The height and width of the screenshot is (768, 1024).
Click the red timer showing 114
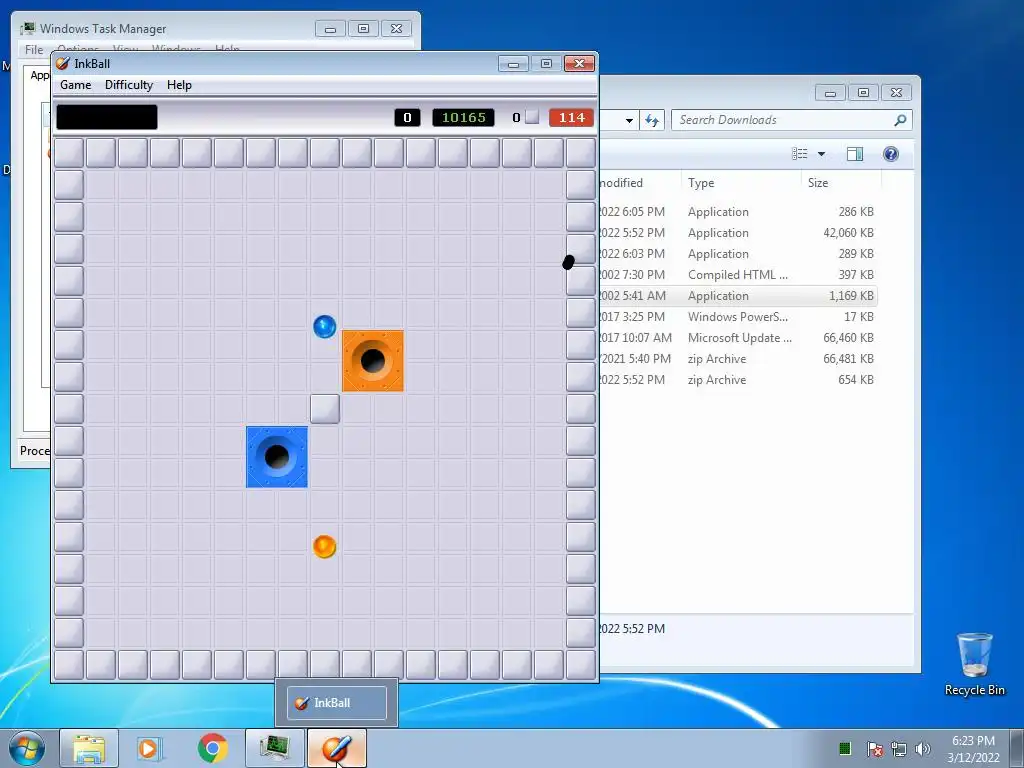[571, 118]
